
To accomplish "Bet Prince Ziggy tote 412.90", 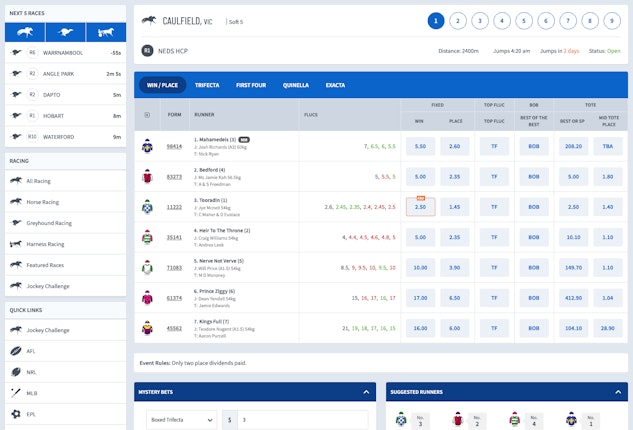I will point(573,298).
